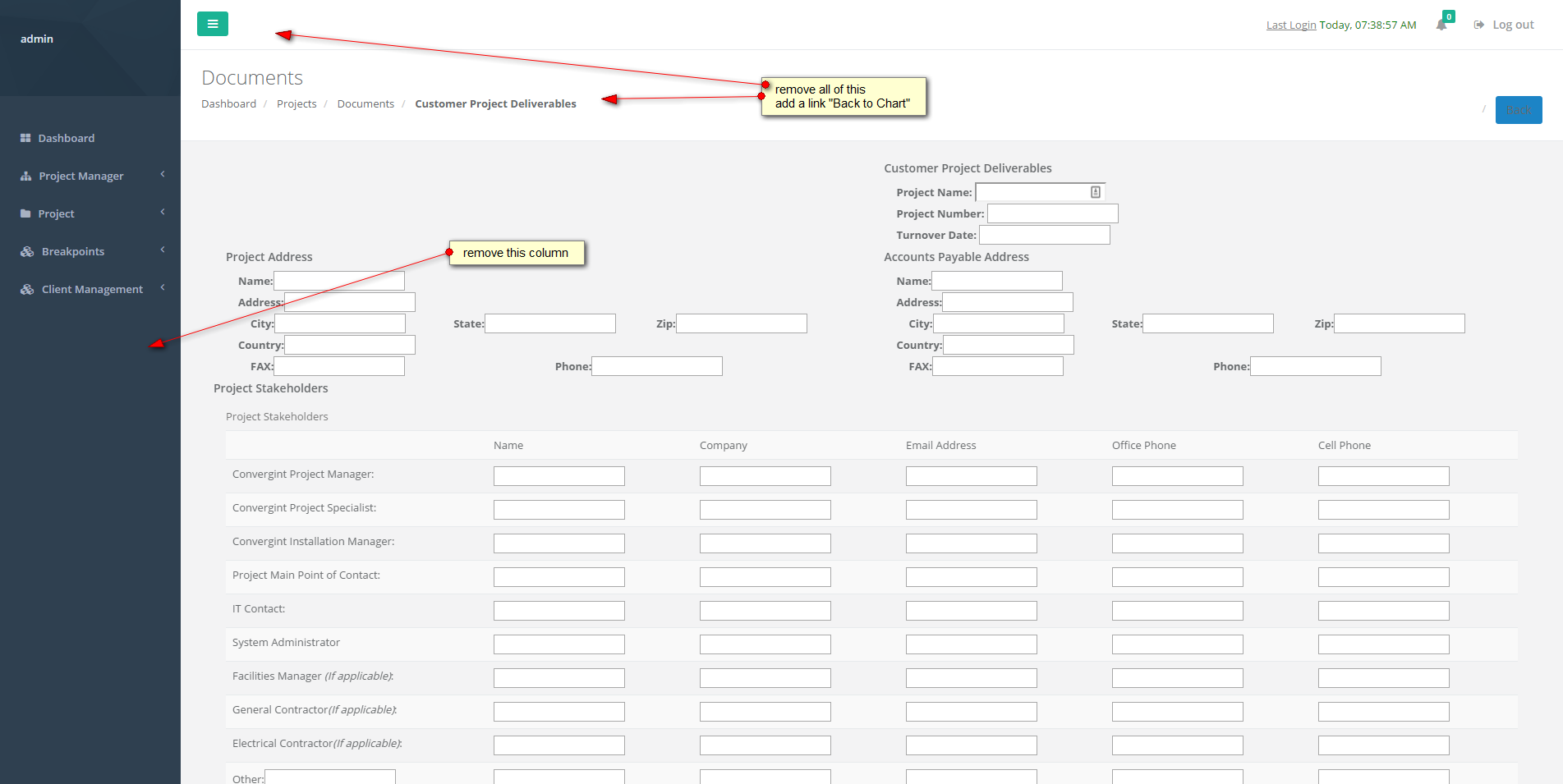
Task: Expand the Breakpoints submenu arrow
Action: click(x=163, y=250)
